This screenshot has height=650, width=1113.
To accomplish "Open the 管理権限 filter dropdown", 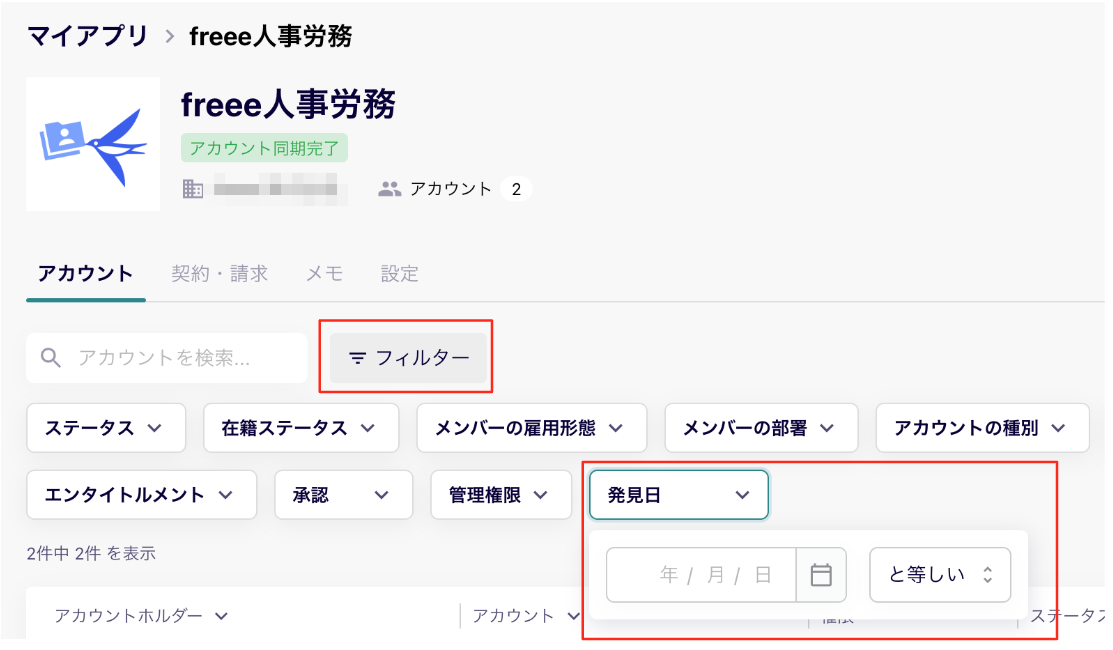I will (x=501, y=495).
